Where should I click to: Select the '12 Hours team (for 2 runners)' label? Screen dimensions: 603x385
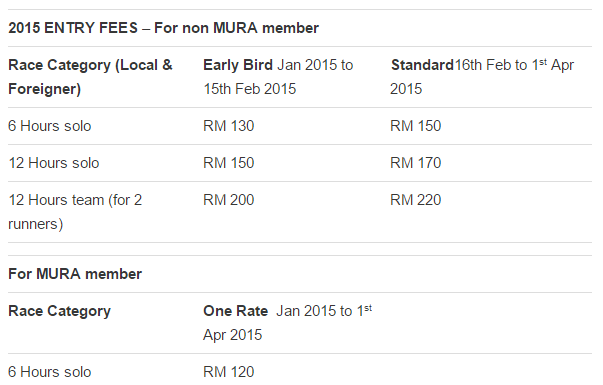75,212
